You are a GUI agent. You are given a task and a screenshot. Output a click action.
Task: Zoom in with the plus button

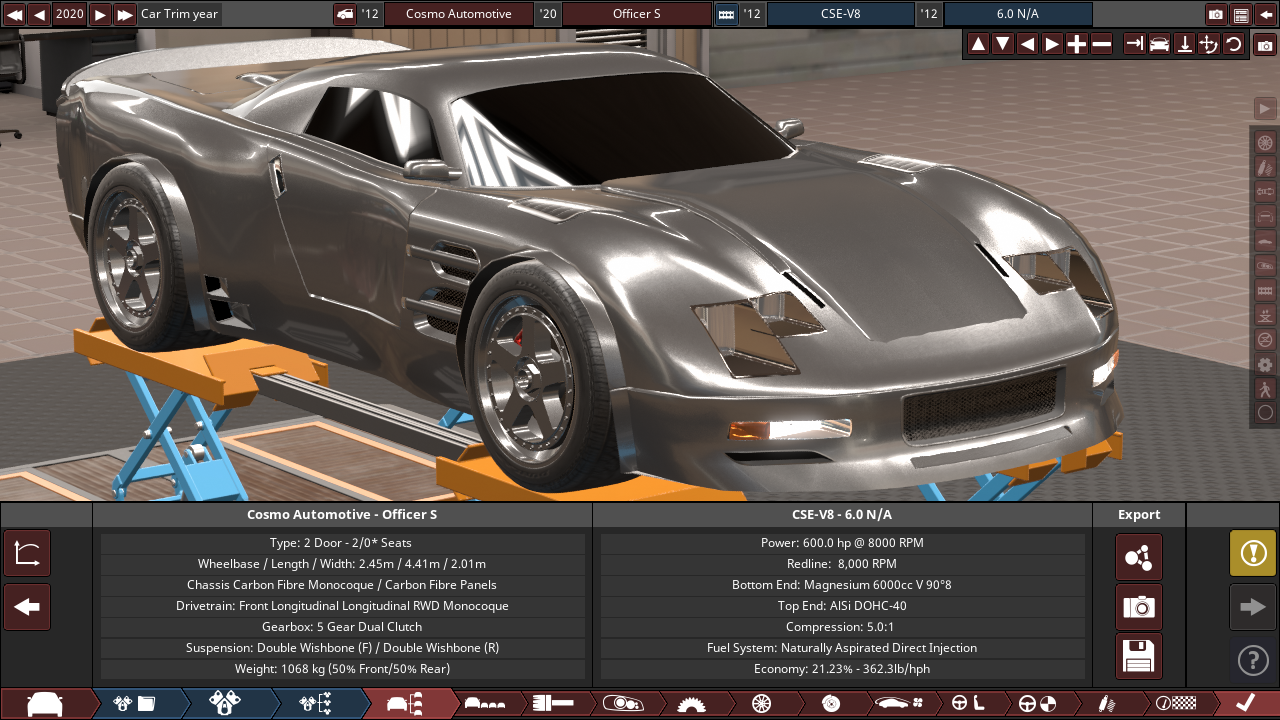click(1077, 44)
